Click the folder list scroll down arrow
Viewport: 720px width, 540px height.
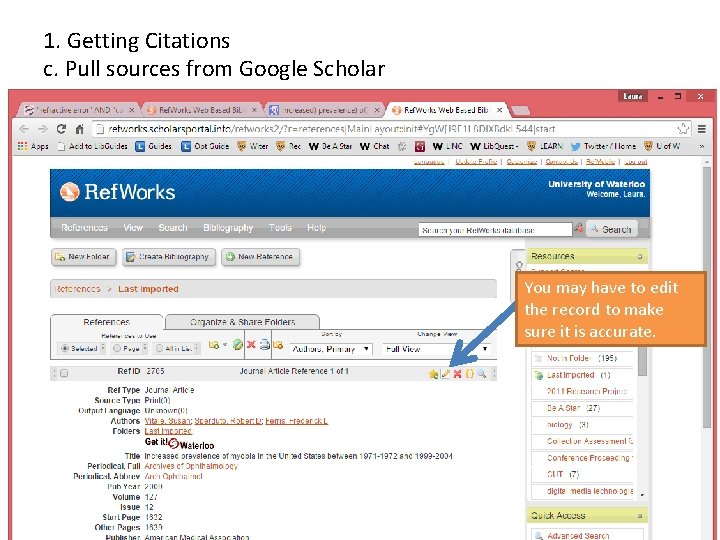coord(642,495)
